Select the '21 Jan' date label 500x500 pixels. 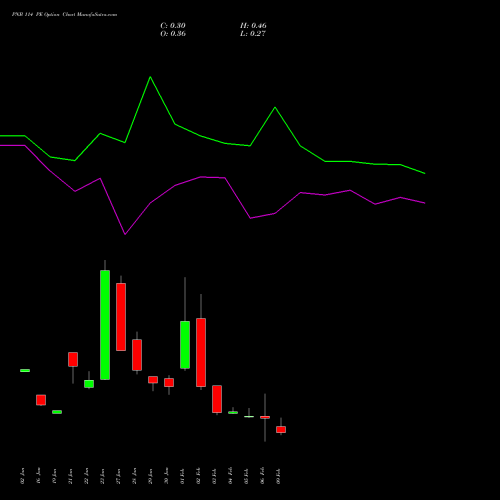coord(70,476)
